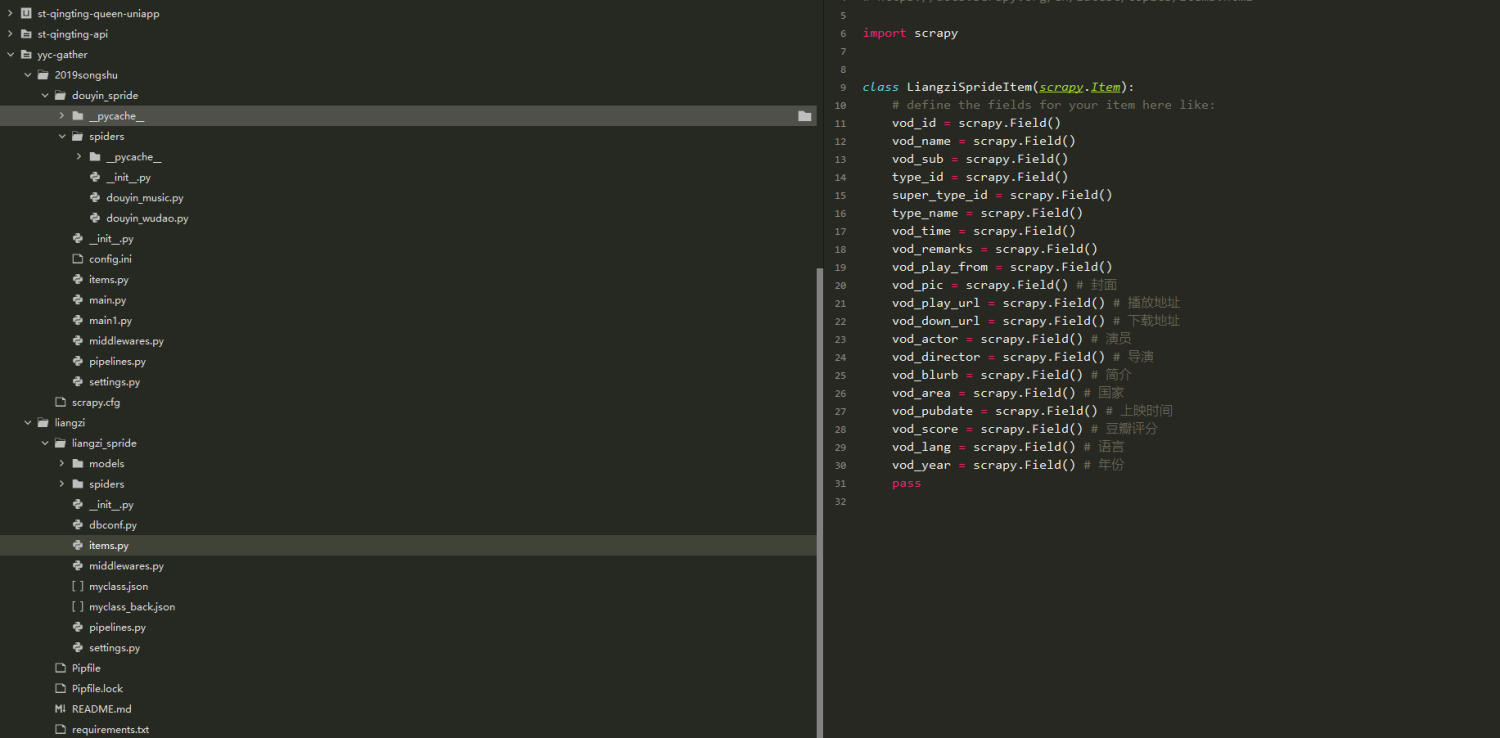The height and width of the screenshot is (738, 1500).
Task: Collapse the 2019songshu folder arrow
Action: click(27, 75)
